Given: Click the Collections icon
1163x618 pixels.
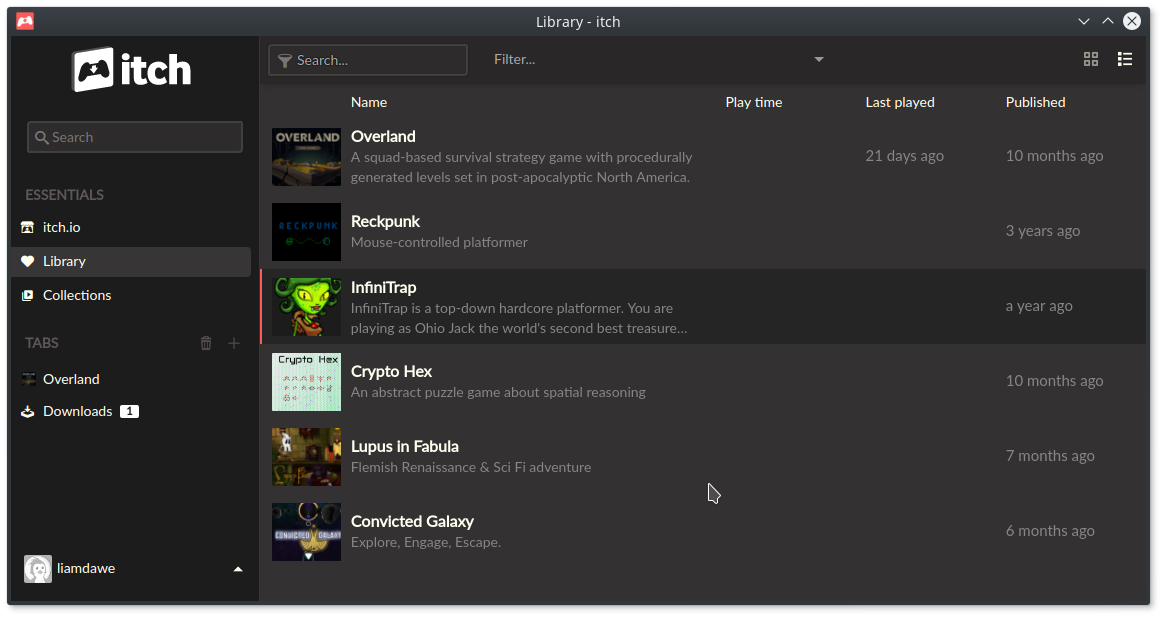Looking at the screenshot, I should 27,295.
